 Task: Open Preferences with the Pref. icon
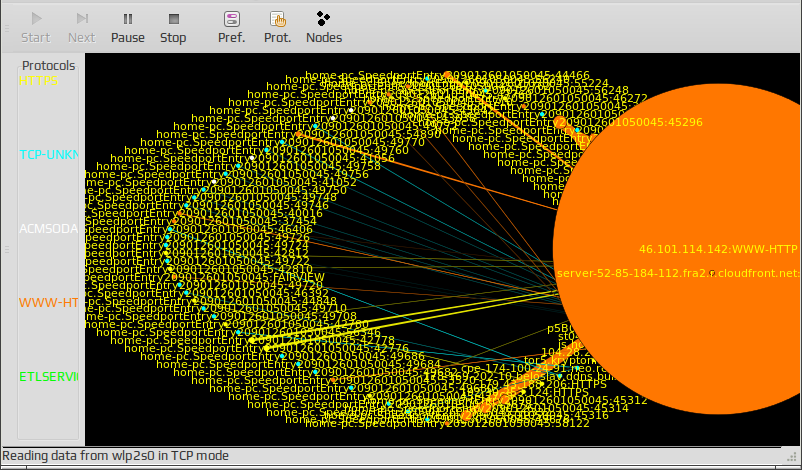(x=232, y=28)
